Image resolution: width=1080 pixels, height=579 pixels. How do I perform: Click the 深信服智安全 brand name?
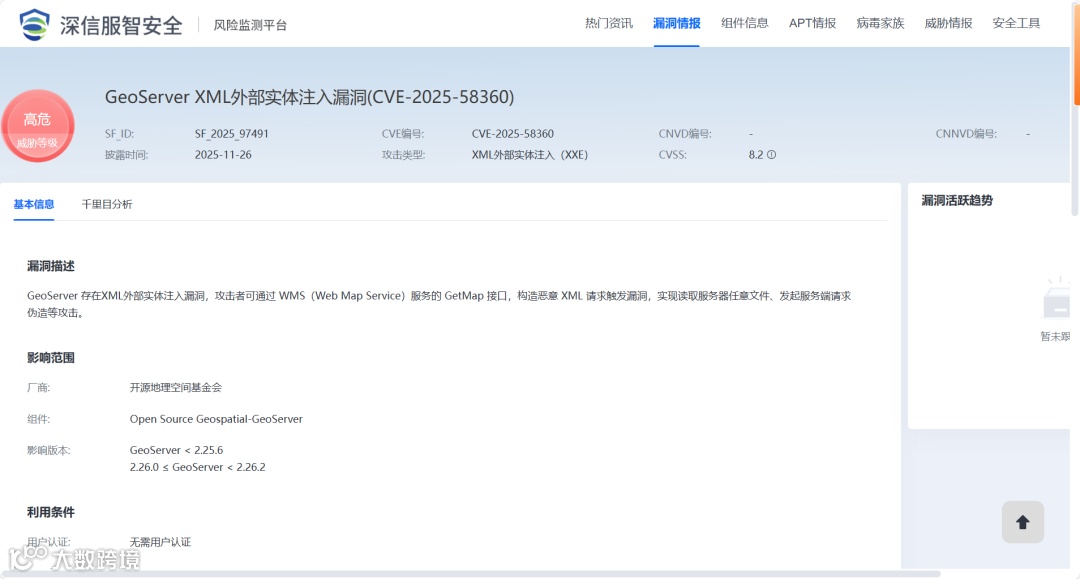[x=121, y=25]
